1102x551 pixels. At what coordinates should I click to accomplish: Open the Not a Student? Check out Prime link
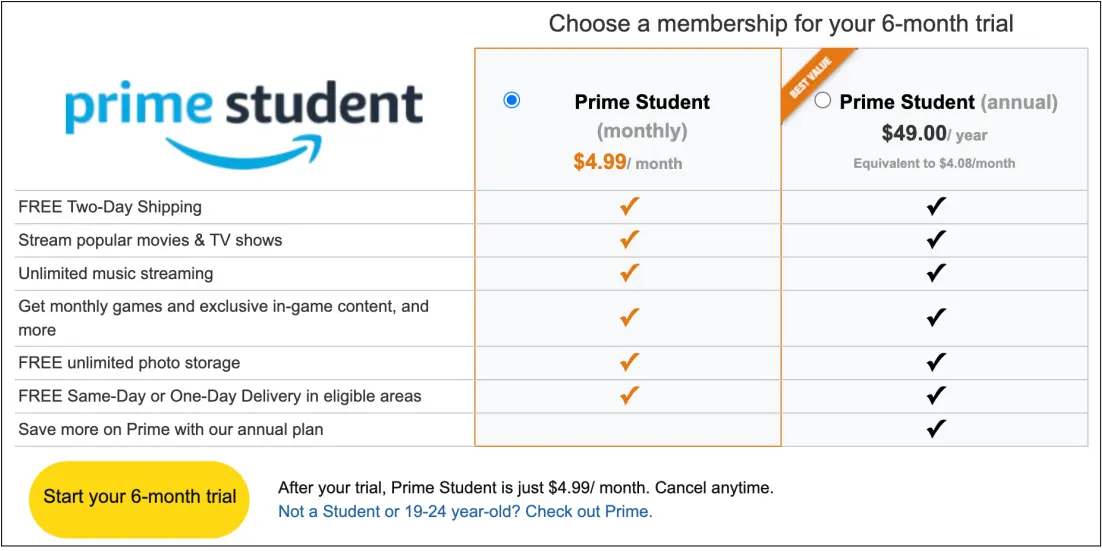[x=465, y=512]
